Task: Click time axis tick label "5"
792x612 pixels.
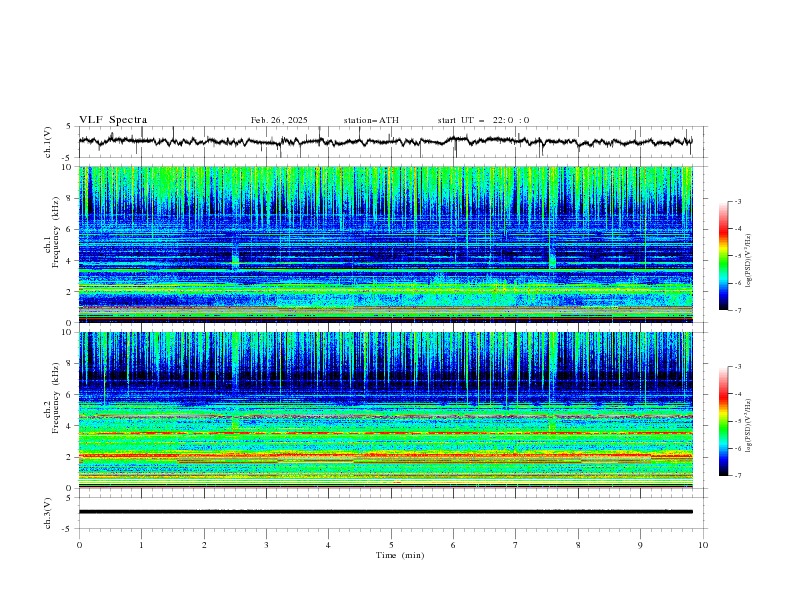Action: pyautogui.click(x=391, y=545)
